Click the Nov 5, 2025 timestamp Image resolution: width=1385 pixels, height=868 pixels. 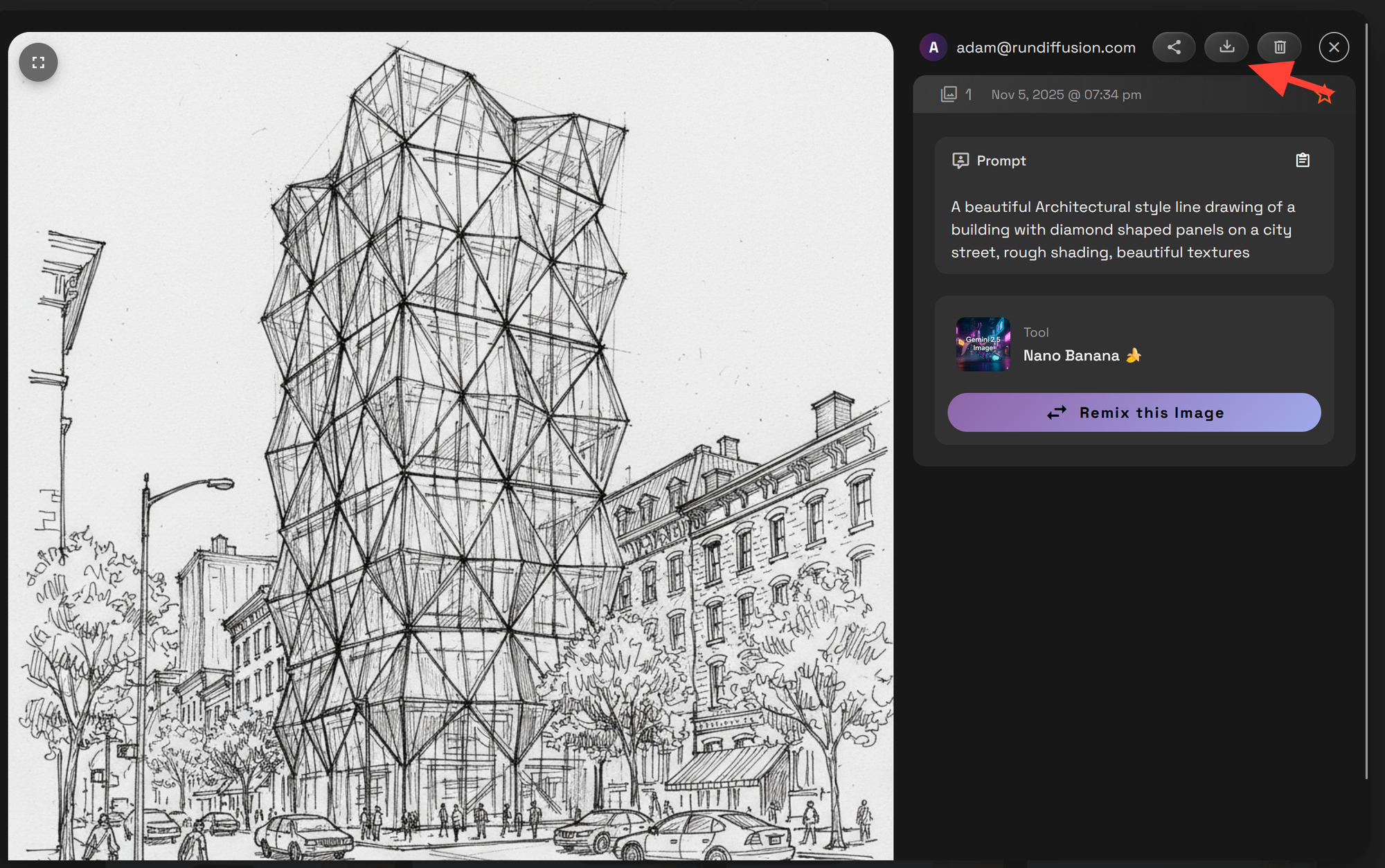(x=1066, y=94)
